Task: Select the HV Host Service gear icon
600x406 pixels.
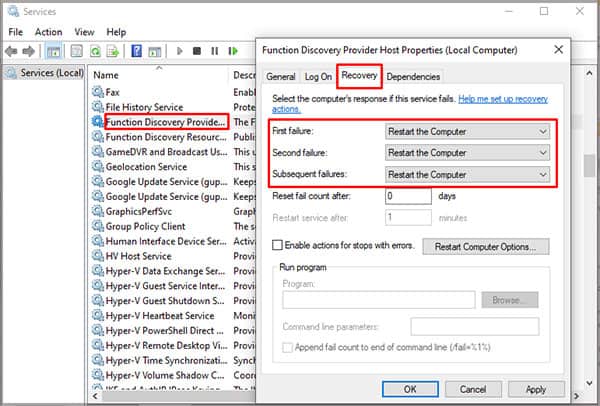Action: click(x=98, y=256)
